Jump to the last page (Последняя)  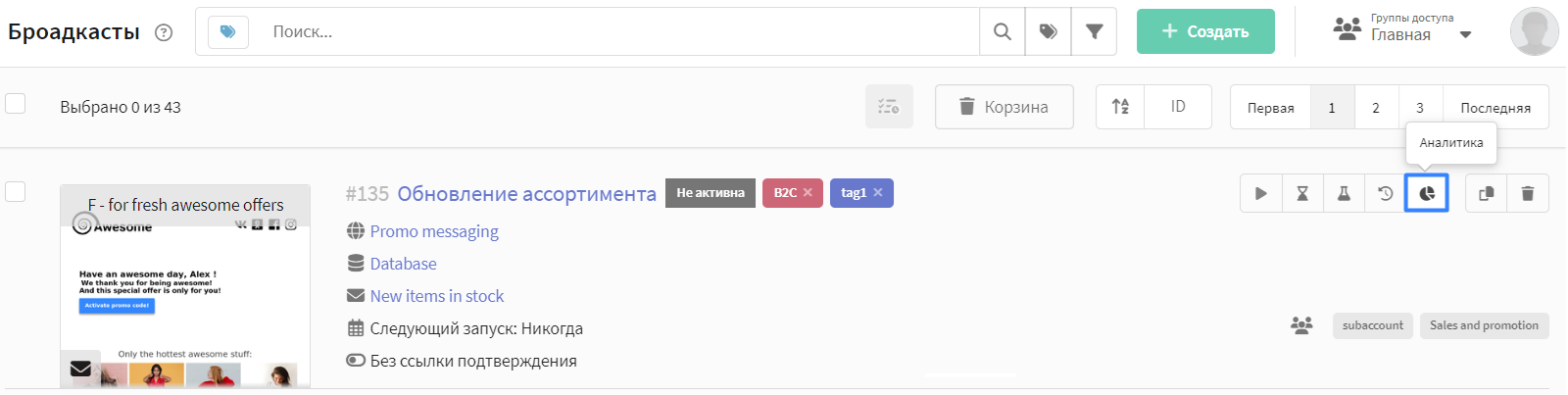(x=1494, y=108)
